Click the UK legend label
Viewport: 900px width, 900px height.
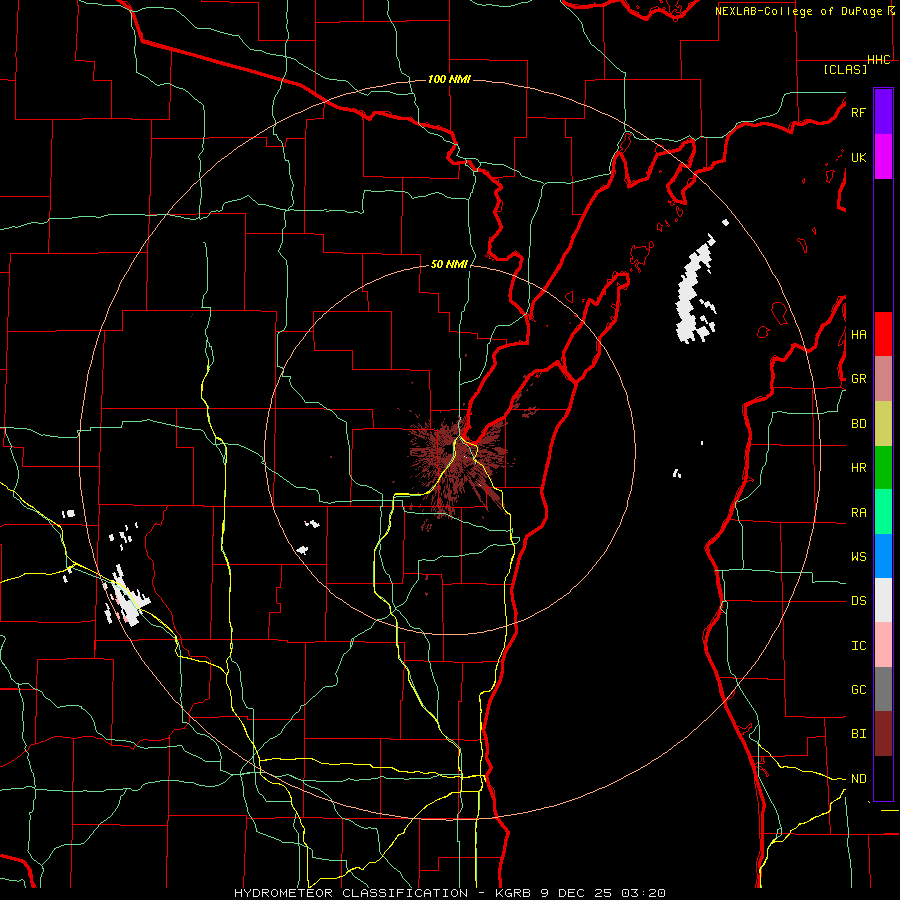tap(858, 157)
